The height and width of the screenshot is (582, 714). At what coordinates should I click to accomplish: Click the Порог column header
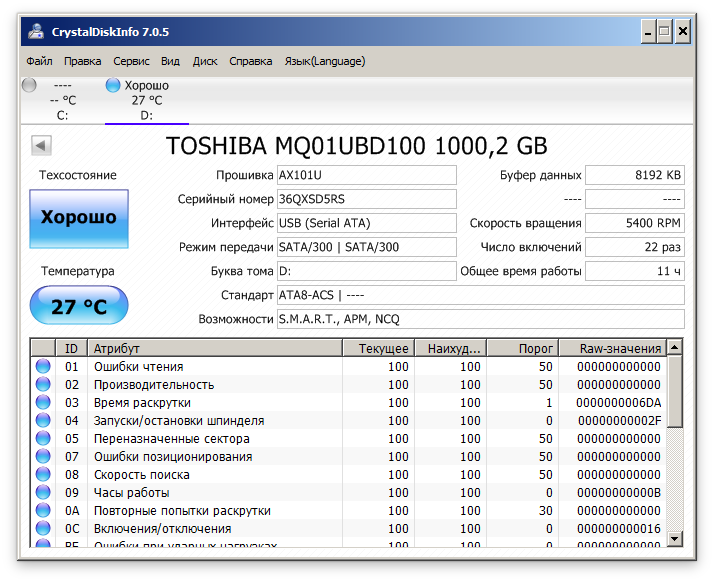523,348
